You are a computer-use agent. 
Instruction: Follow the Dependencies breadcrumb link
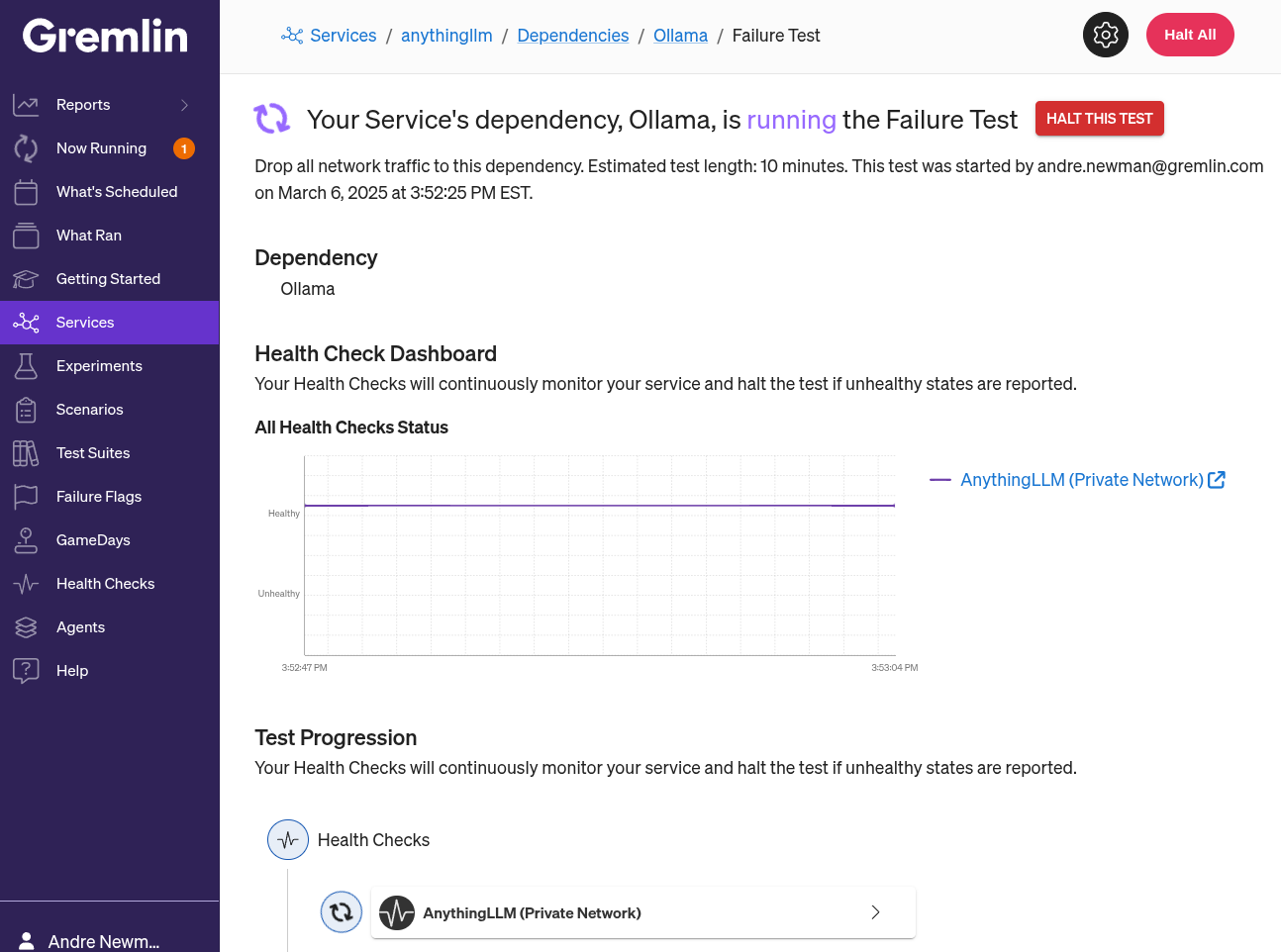(573, 36)
